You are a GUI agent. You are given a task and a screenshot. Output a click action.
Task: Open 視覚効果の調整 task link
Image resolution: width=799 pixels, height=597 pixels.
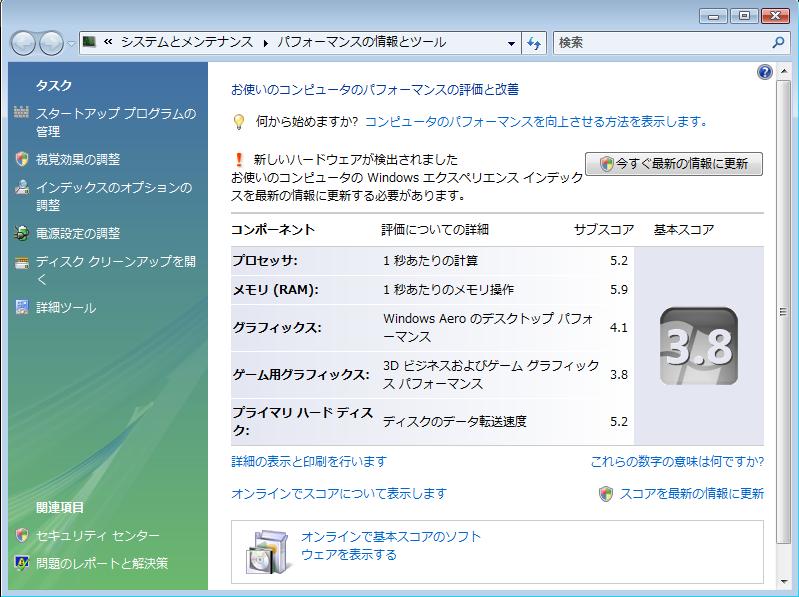78,159
